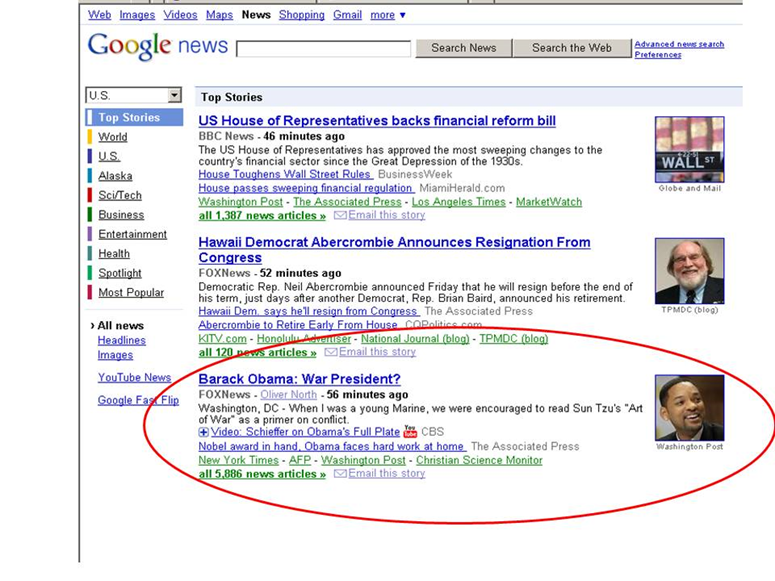Open 'Nobel award in hand' article
This screenshot has width=775, height=581.
[x=332, y=446]
